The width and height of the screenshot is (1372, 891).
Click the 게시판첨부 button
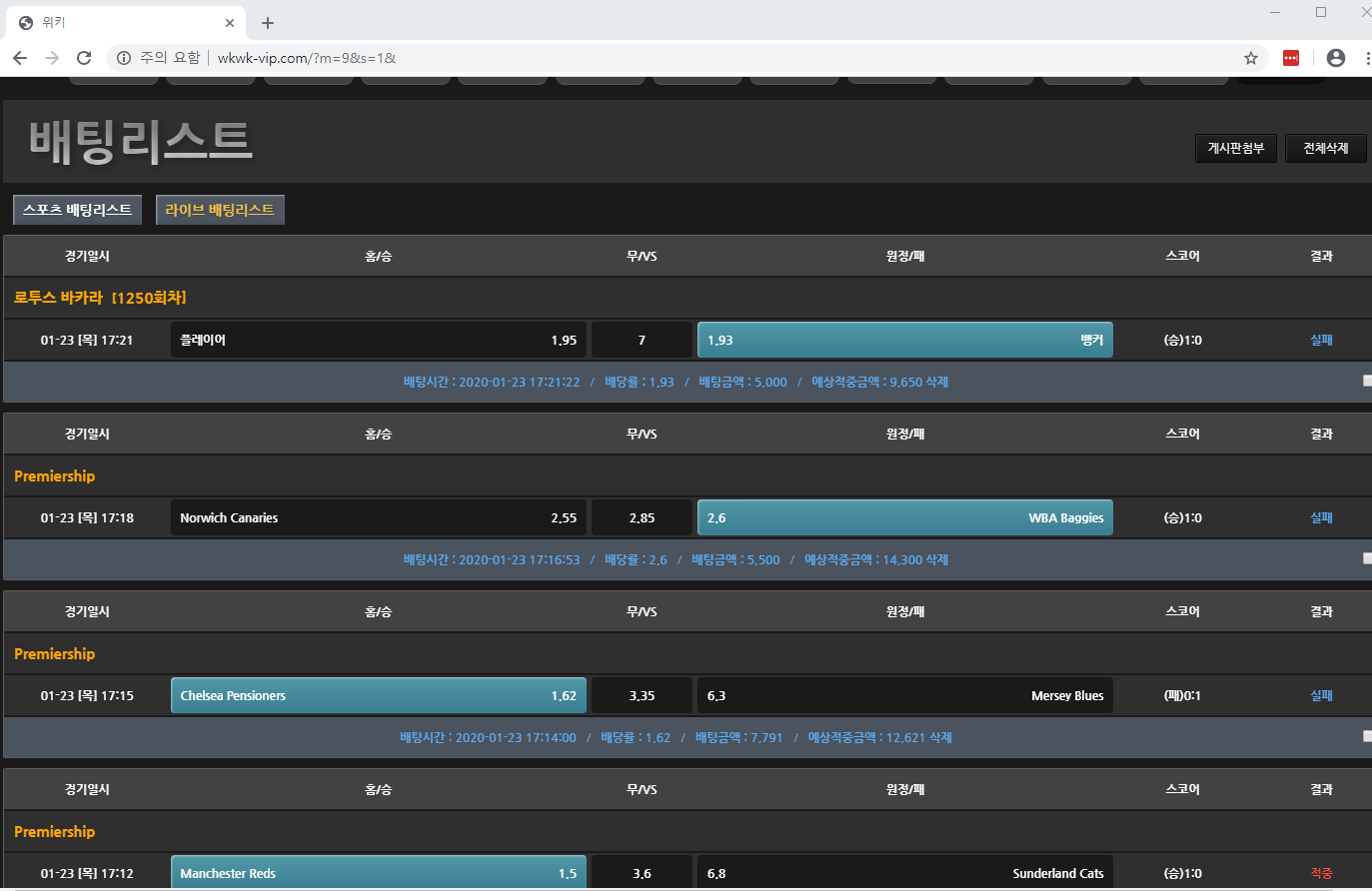click(1236, 148)
